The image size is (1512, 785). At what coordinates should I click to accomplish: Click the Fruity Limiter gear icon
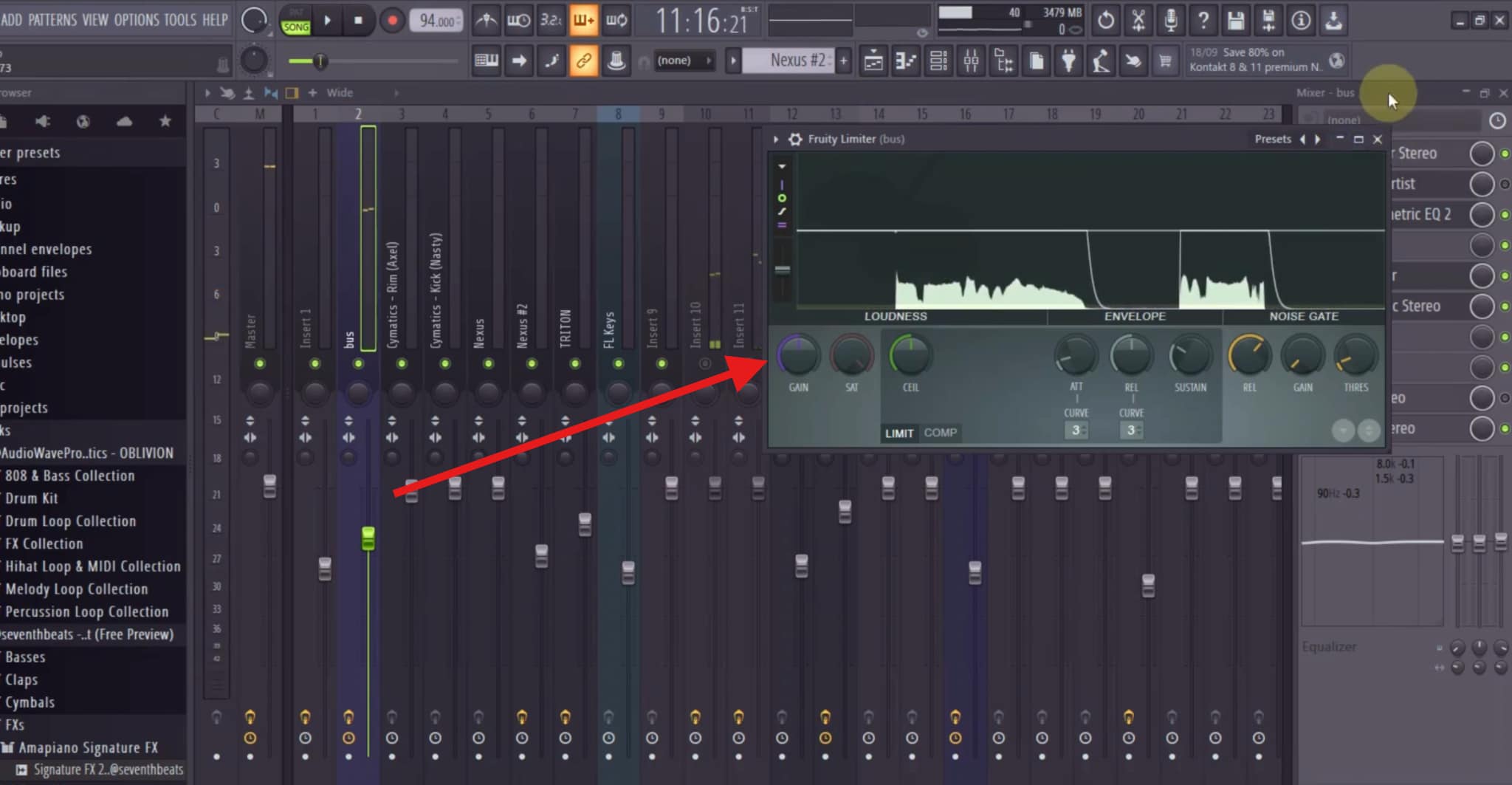pyautogui.click(x=795, y=139)
